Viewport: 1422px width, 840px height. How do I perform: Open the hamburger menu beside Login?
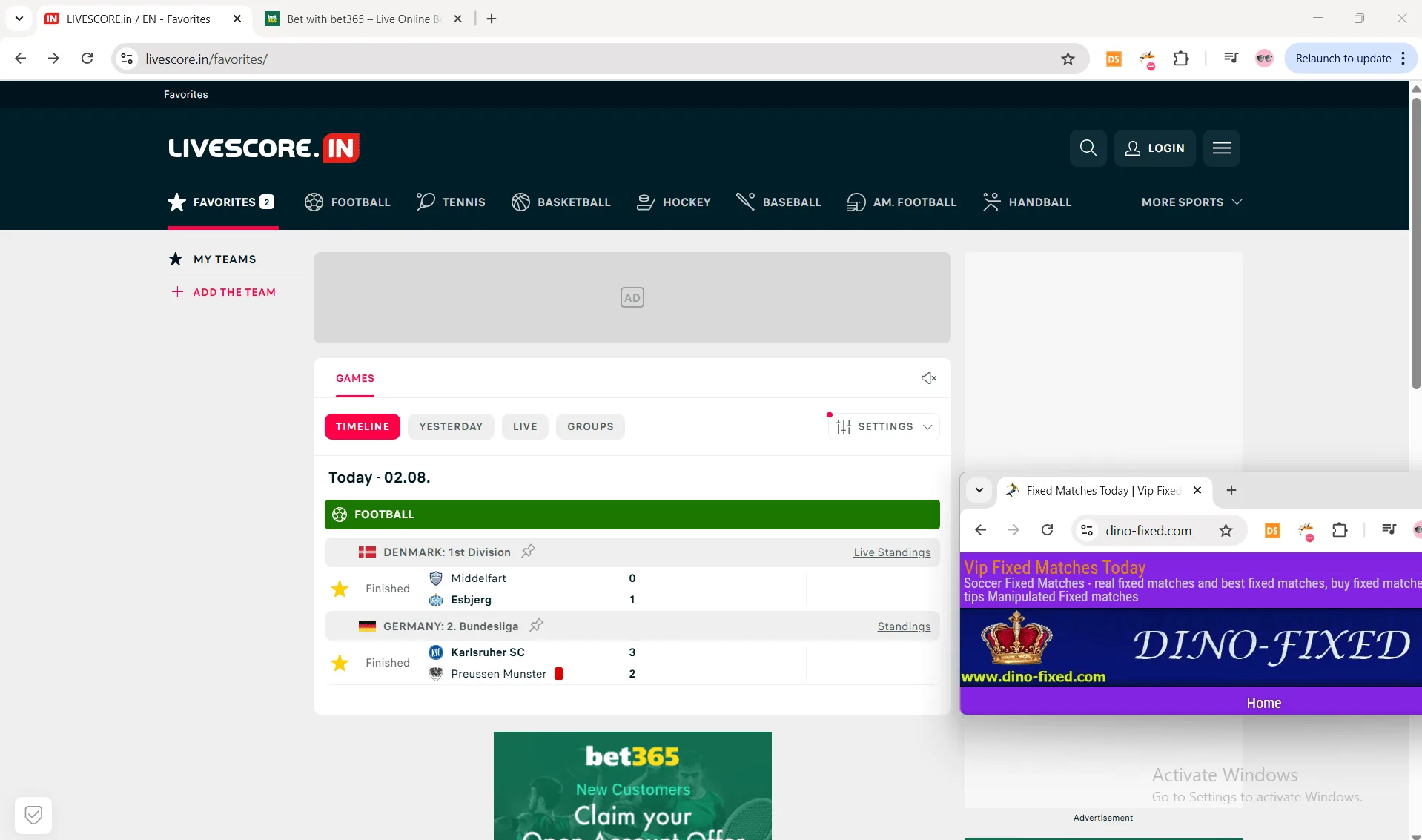click(1222, 148)
